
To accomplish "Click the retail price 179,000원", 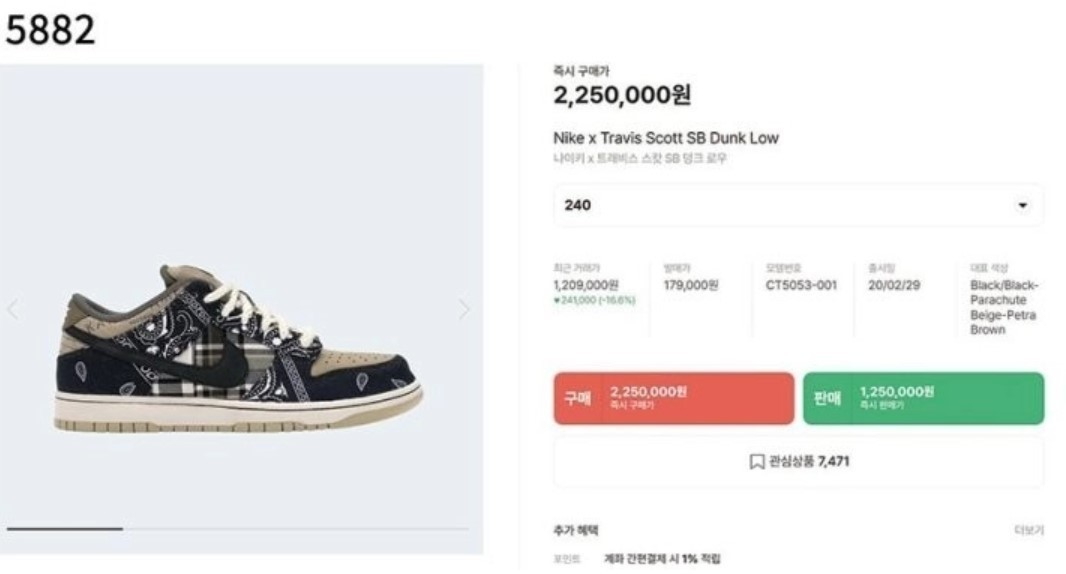I will tap(691, 285).
